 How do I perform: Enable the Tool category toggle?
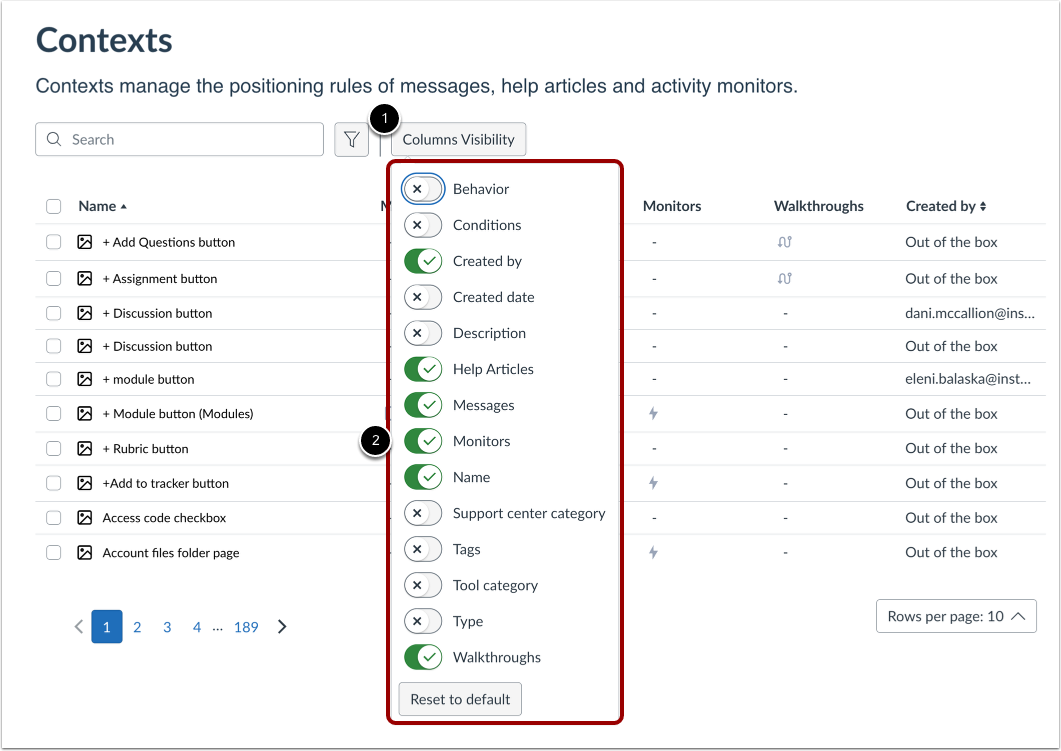click(x=424, y=585)
